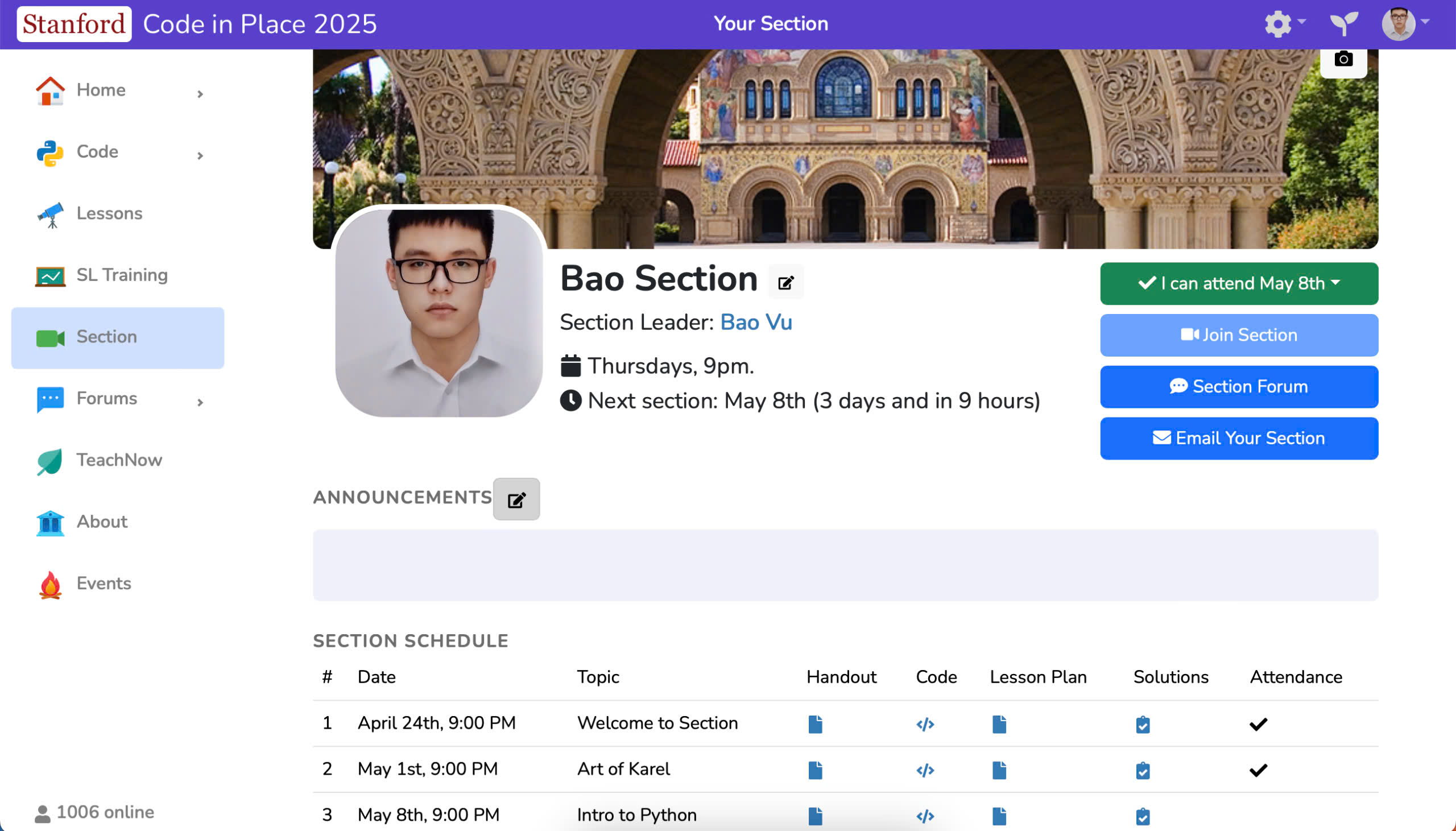Open the settings gear dropdown
Screen dimensions: 1456x831
[1284, 24]
